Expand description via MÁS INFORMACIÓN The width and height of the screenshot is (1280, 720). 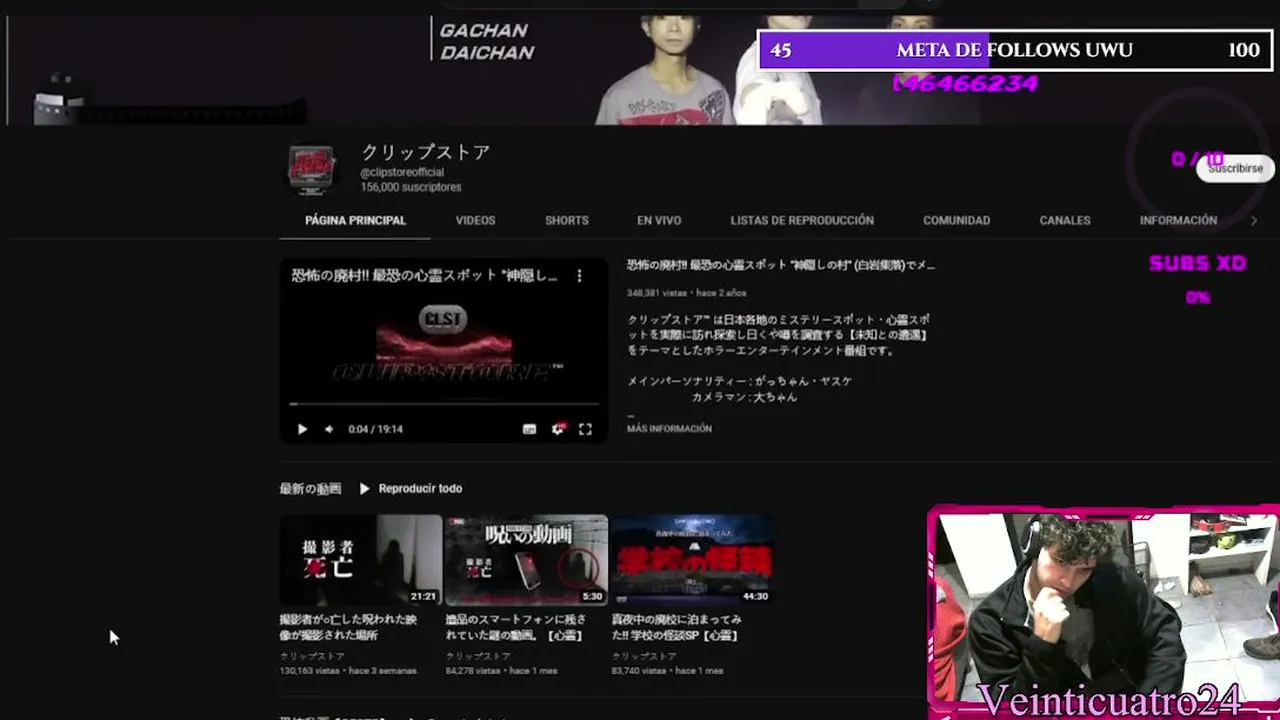pyautogui.click(x=669, y=429)
